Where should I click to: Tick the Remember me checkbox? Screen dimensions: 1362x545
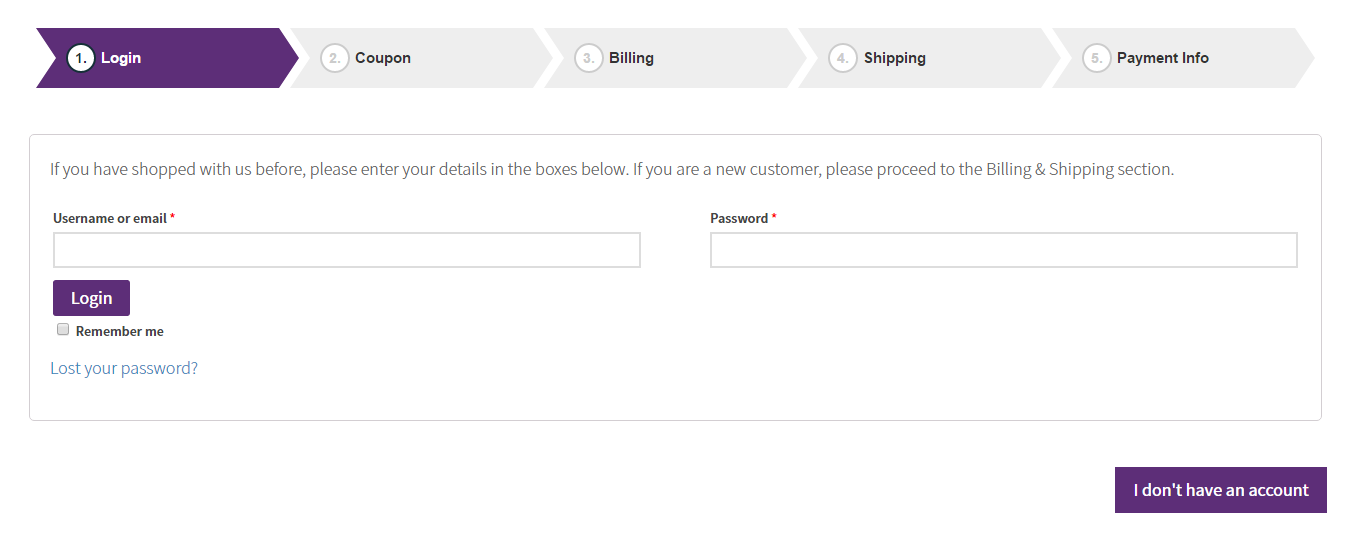click(x=63, y=330)
